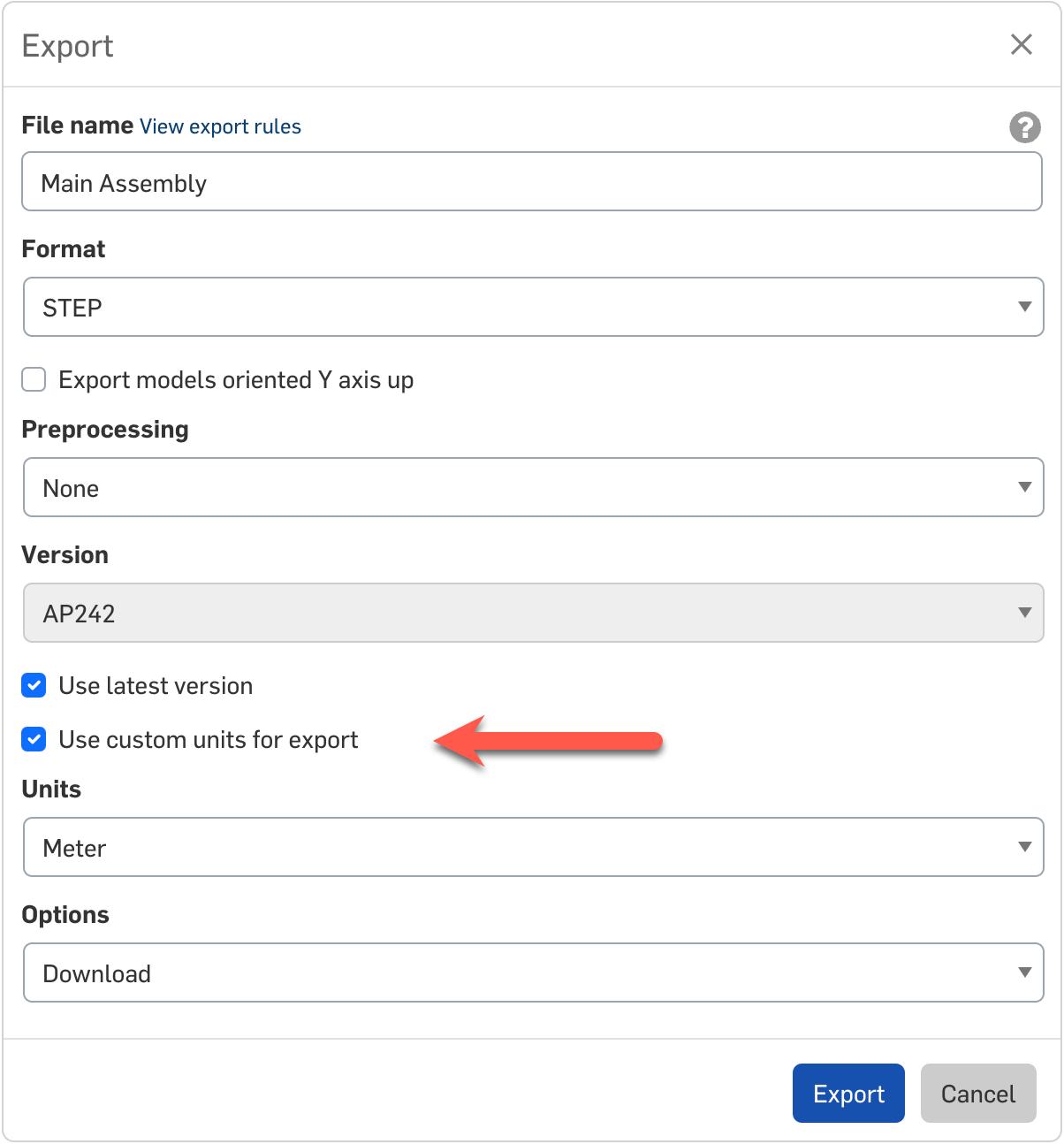Cancel the export dialog
The height and width of the screenshot is (1144, 1064).
tap(977, 1094)
